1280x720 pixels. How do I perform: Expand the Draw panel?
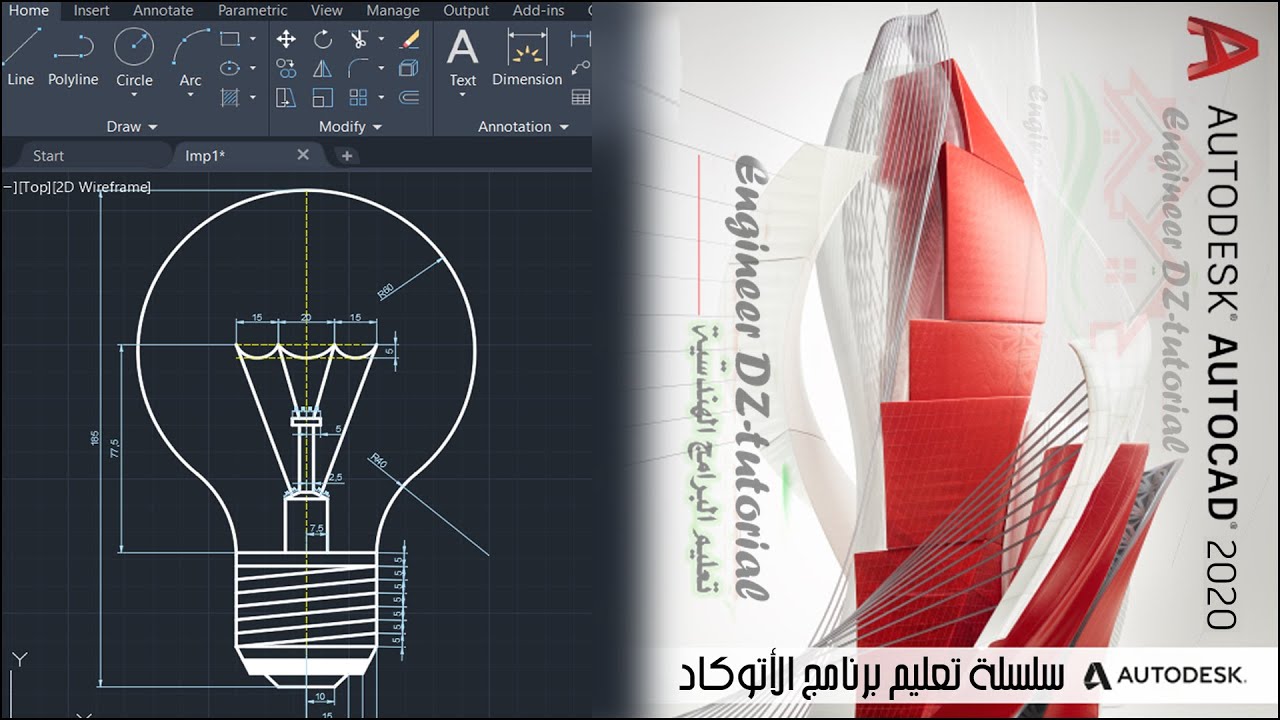(x=132, y=127)
